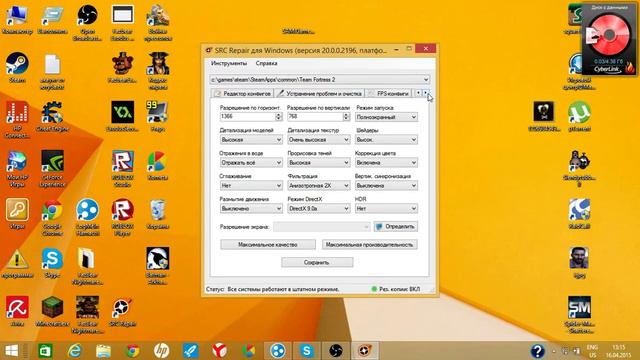Switch to the FPS-конфиги tab

pyautogui.click(x=389, y=93)
